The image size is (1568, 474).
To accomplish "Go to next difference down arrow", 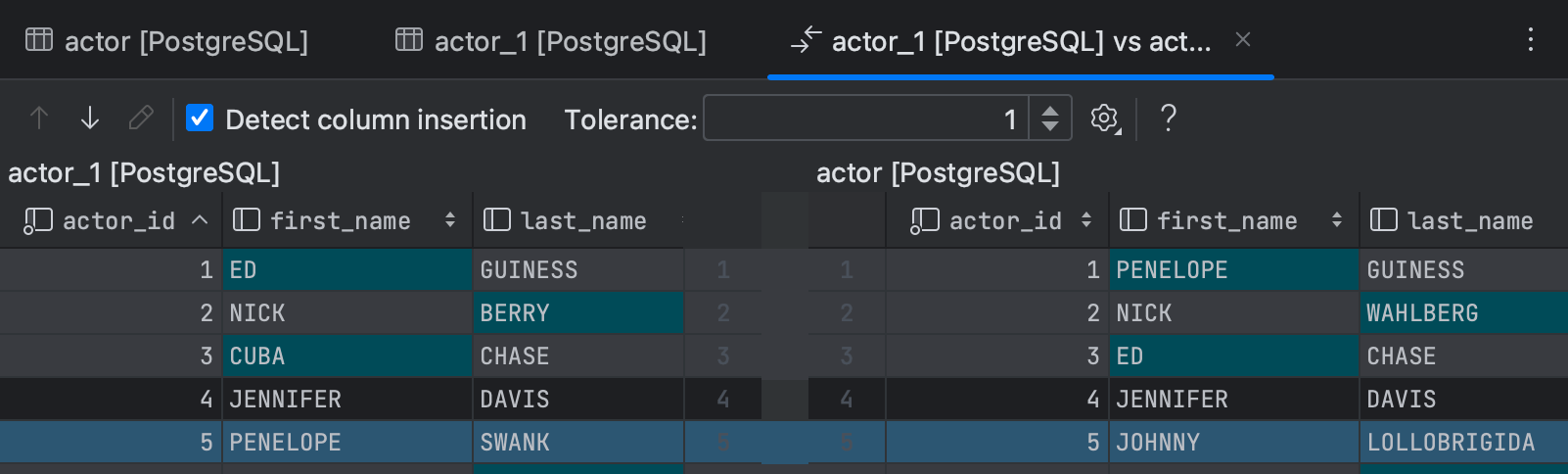I will [x=90, y=118].
